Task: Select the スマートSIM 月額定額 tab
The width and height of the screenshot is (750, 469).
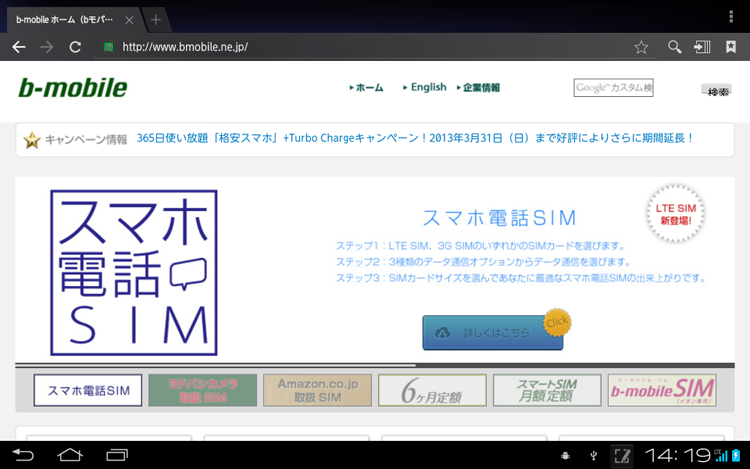Action: (547, 391)
